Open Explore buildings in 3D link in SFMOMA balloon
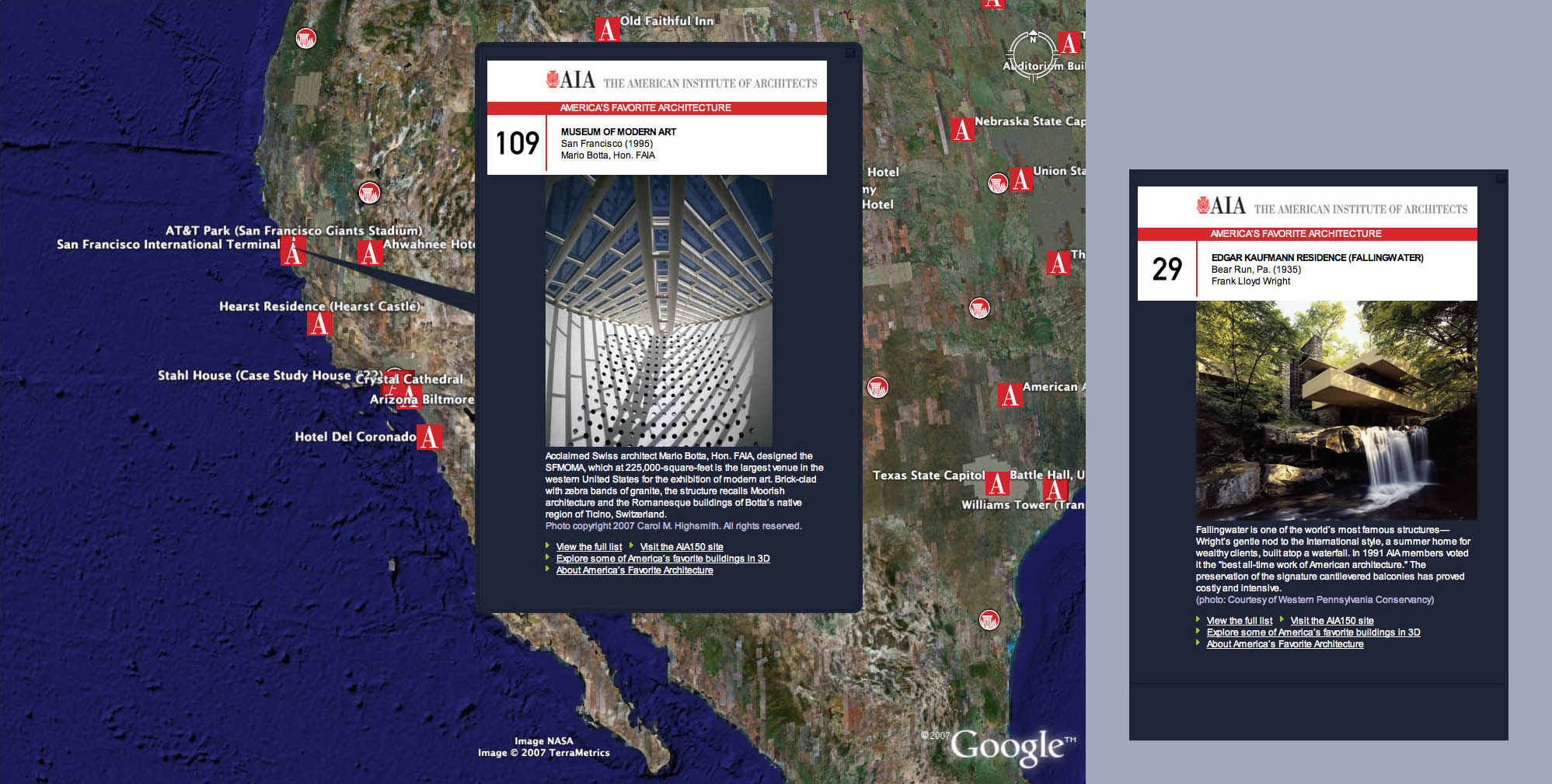1552x784 pixels. pos(663,559)
